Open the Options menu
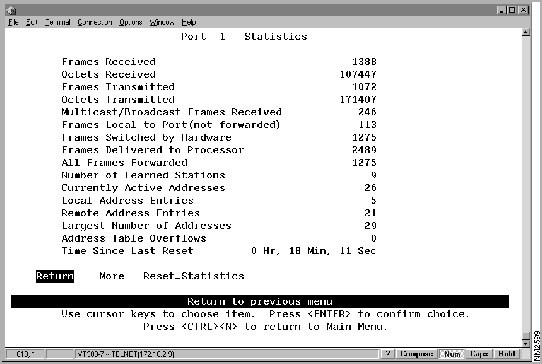 click(x=131, y=22)
